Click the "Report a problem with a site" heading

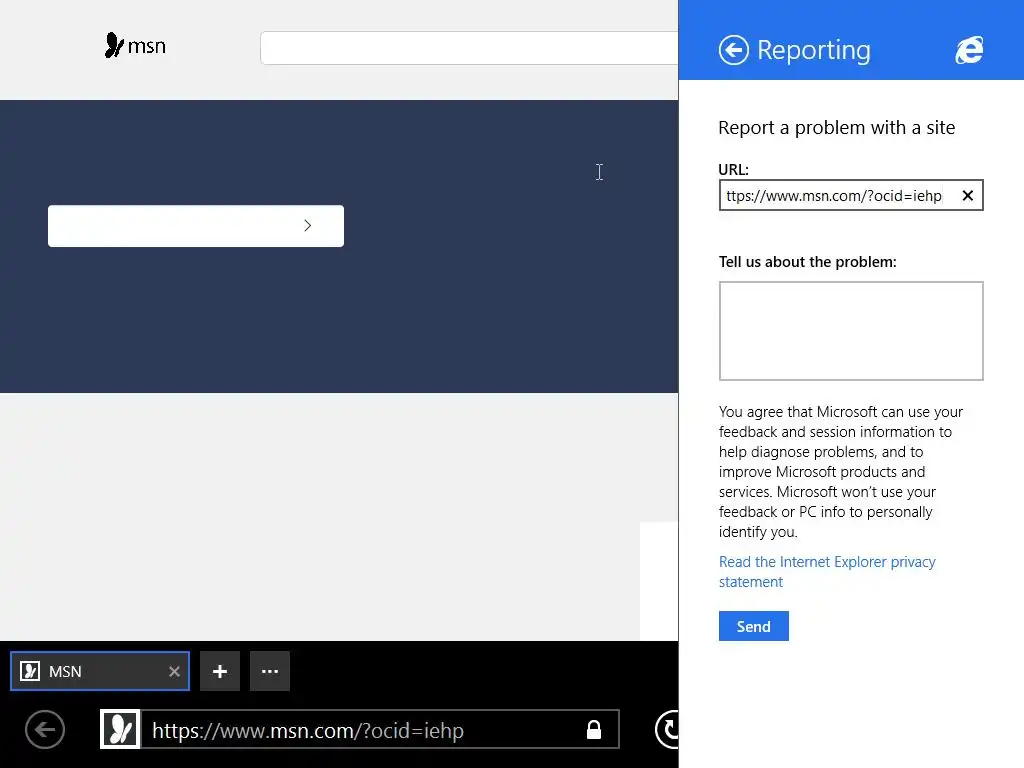click(837, 127)
